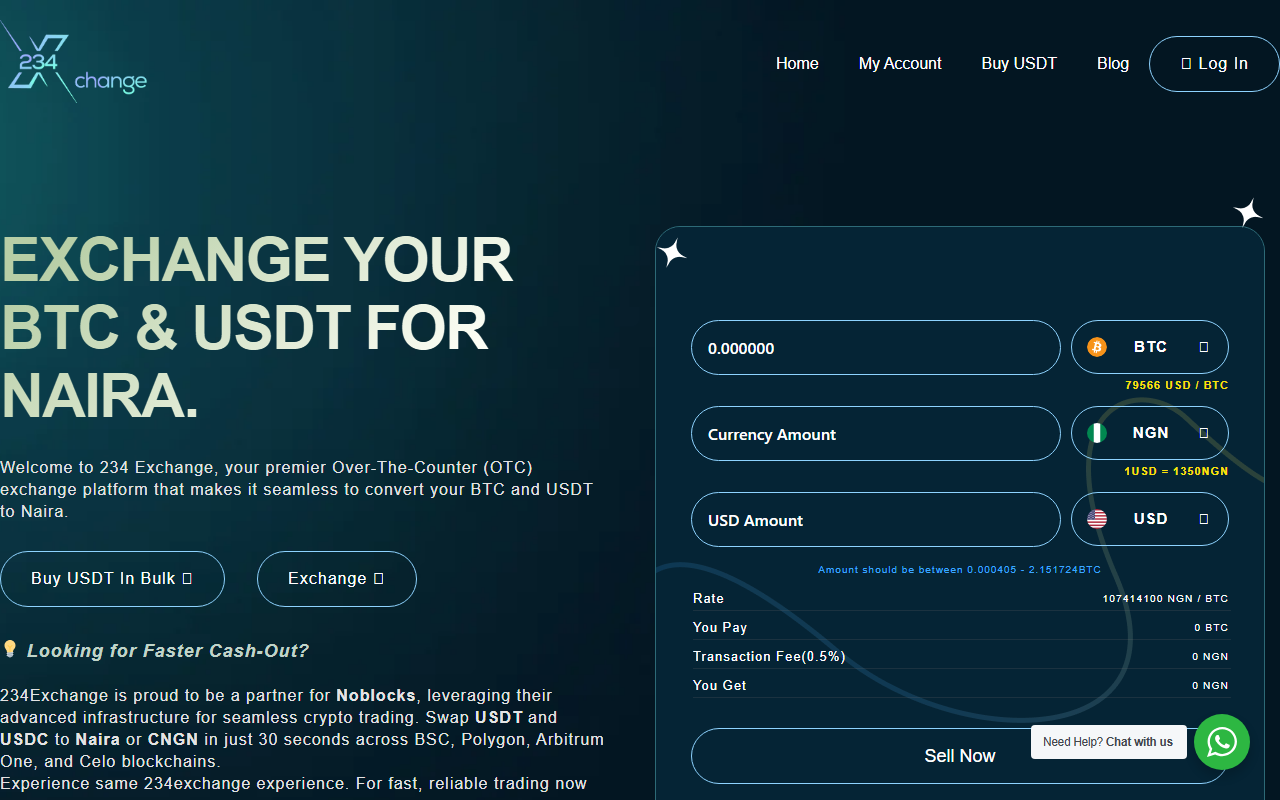Click the 79566 USD / BTC rate text
This screenshot has height=800, width=1280.
pyautogui.click(x=1176, y=385)
